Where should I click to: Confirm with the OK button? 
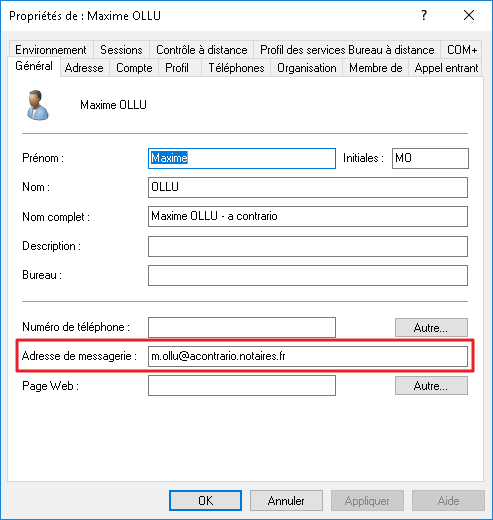(205, 500)
